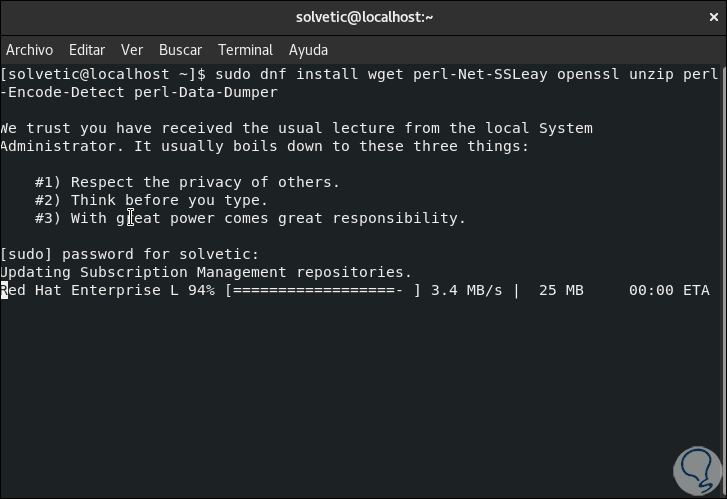Open the Terminal menu

(245, 49)
